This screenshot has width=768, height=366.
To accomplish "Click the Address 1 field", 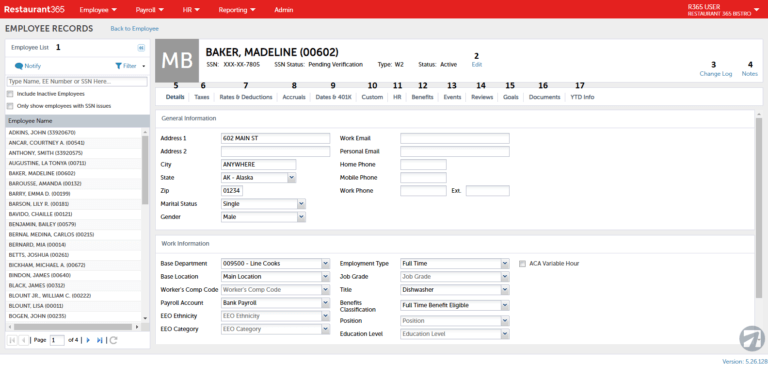I will click(x=275, y=138).
